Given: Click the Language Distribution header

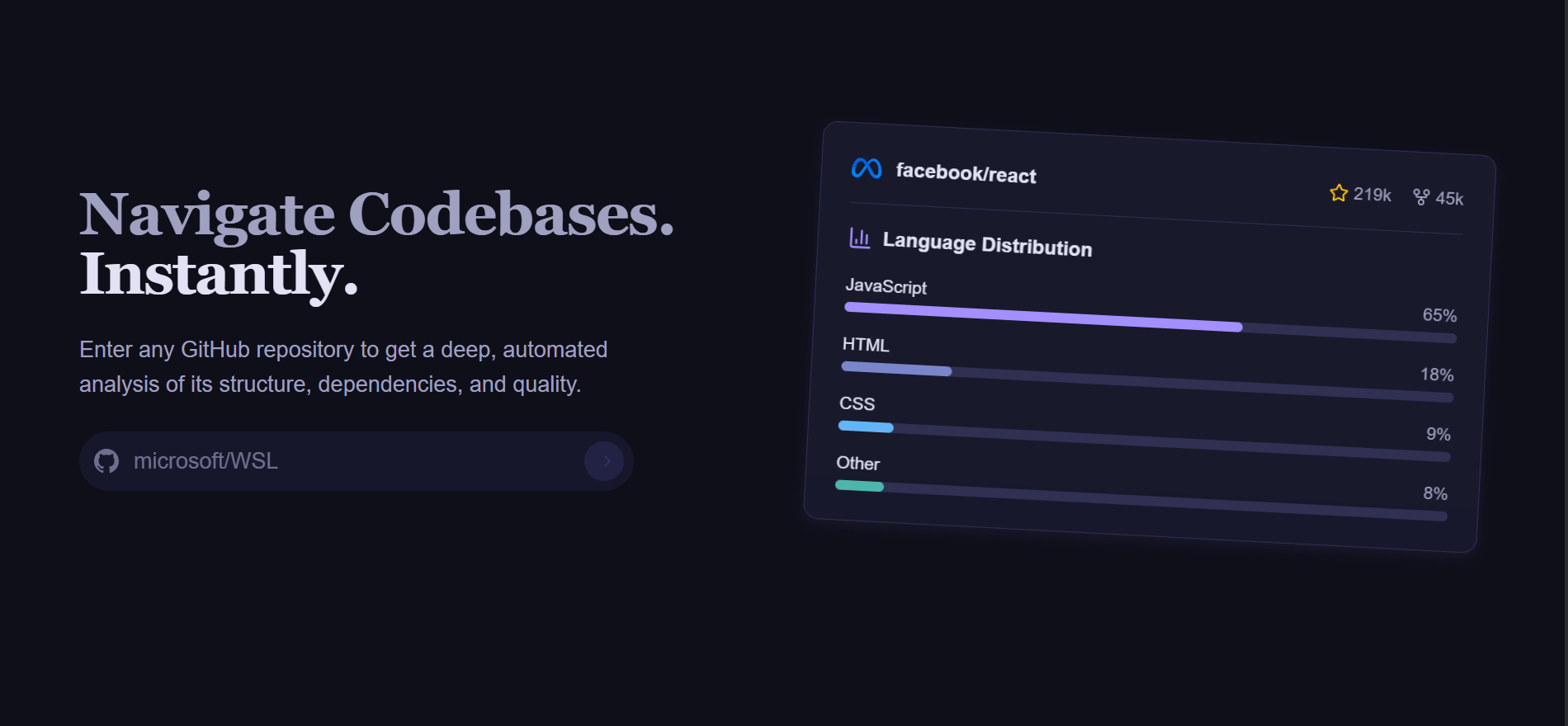Looking at the screenshot, I should coord(987,245).
